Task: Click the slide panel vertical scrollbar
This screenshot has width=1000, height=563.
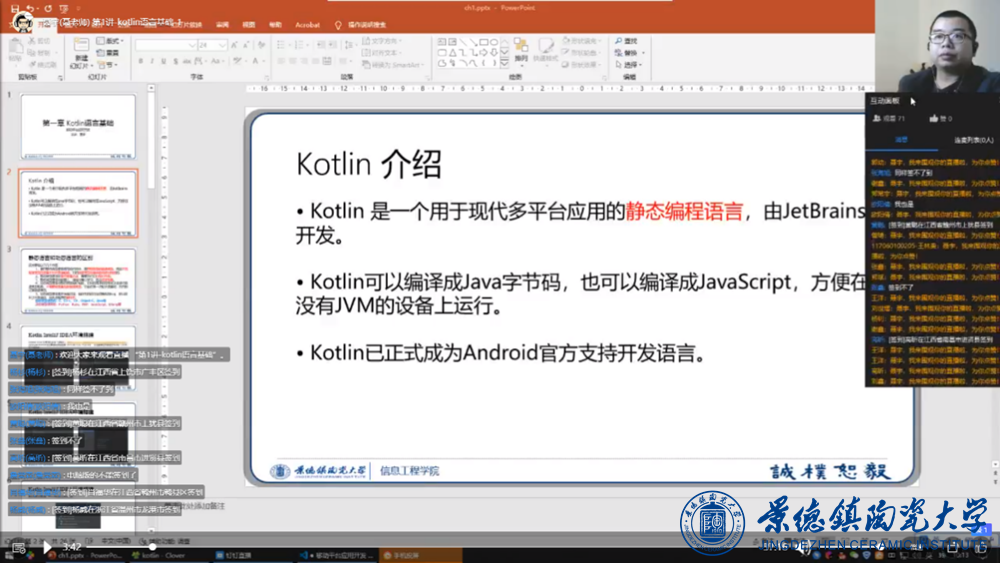Action: pos(151,140)
